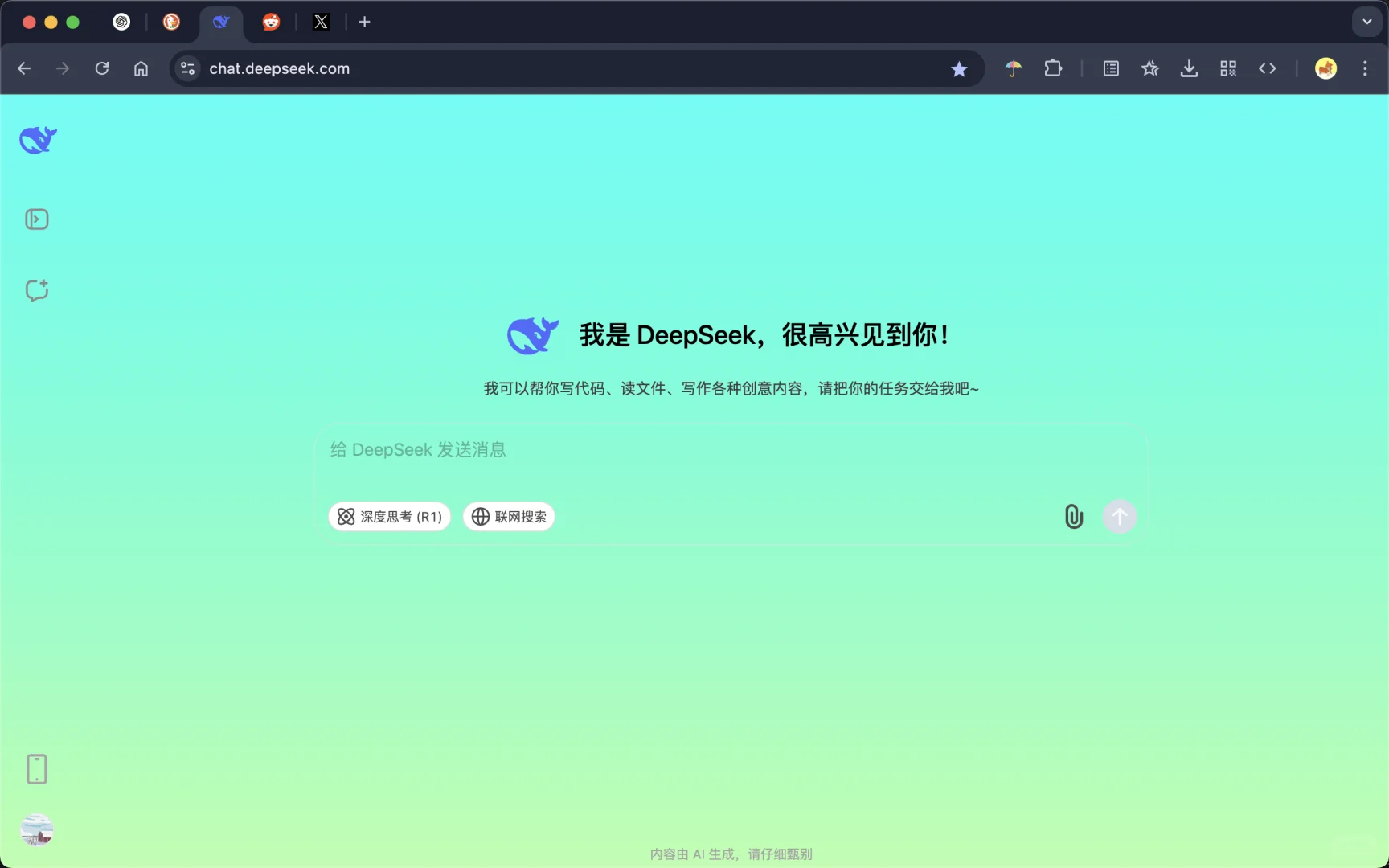Image resolution: width=1389 pixels, height=868 pixels.
Task: Open the mobile app download icon
Action: click(x=37, y=769)
